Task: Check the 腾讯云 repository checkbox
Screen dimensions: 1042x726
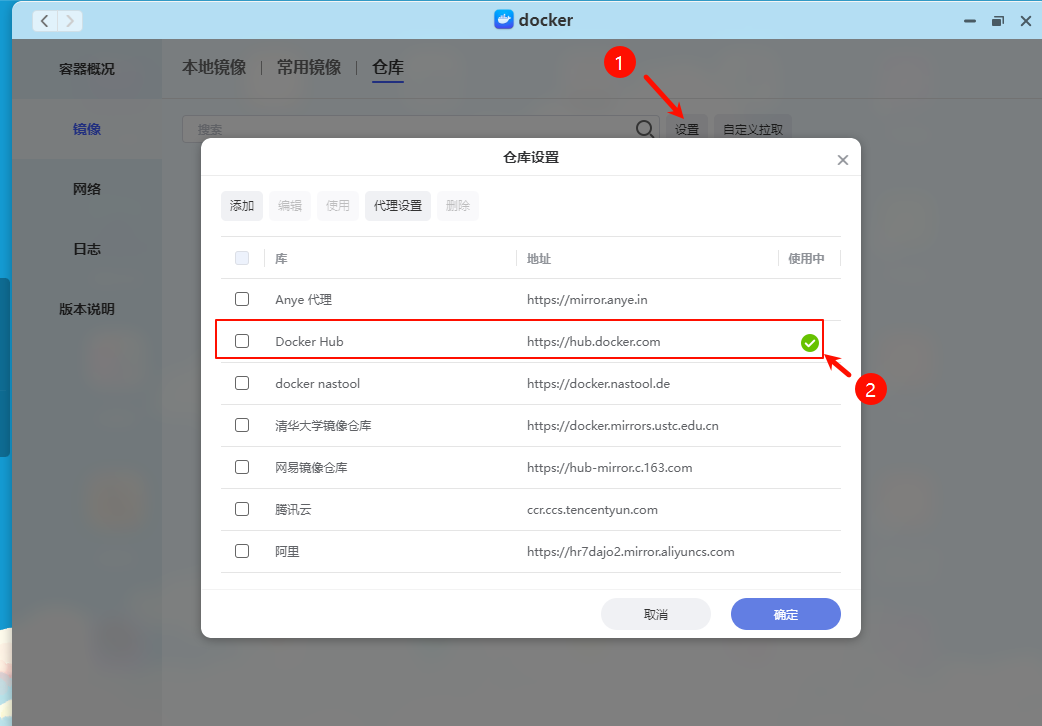Action: [241, 509]
